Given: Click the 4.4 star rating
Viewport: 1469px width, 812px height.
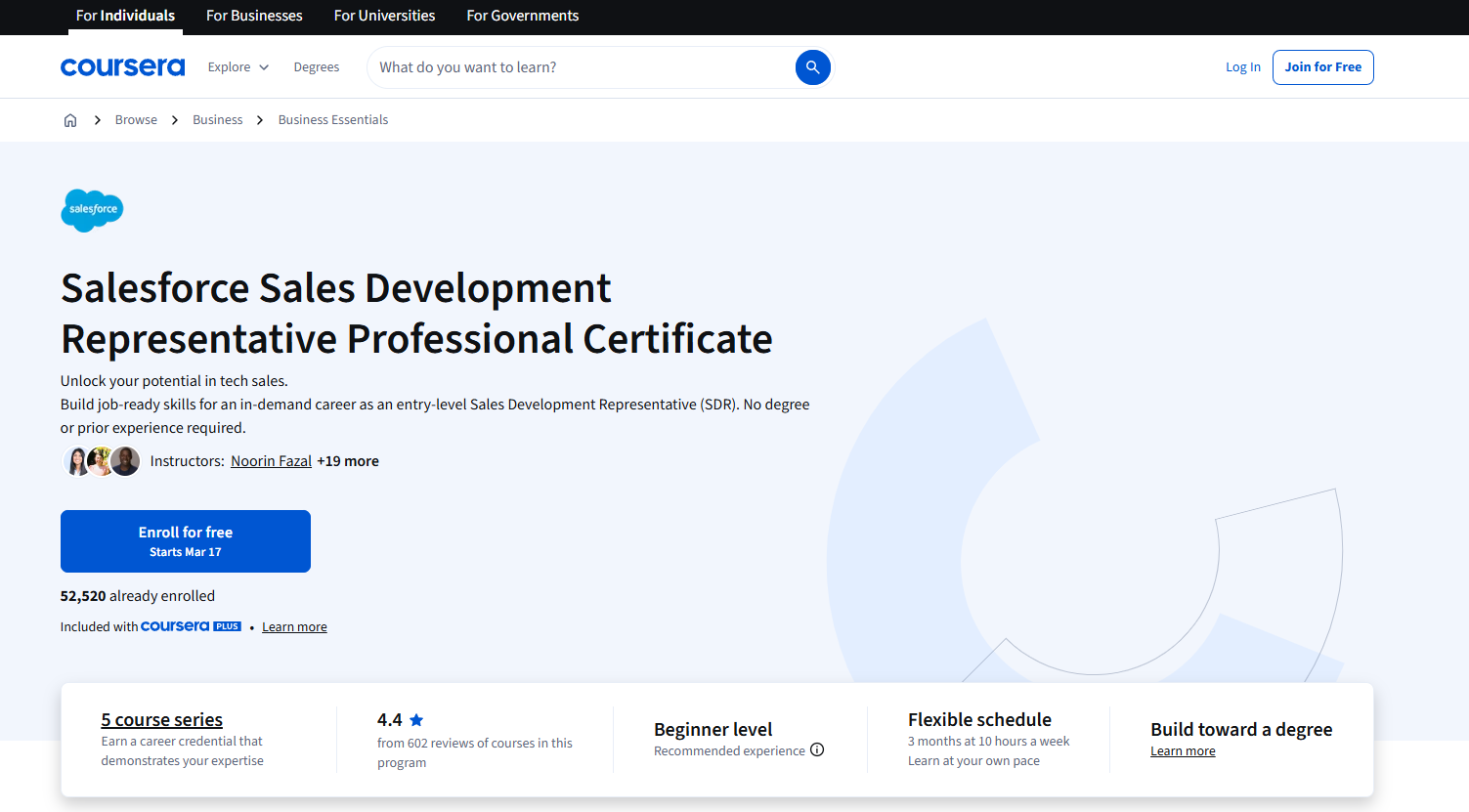Looking at the screenshot, I should (x=401, y=720).
